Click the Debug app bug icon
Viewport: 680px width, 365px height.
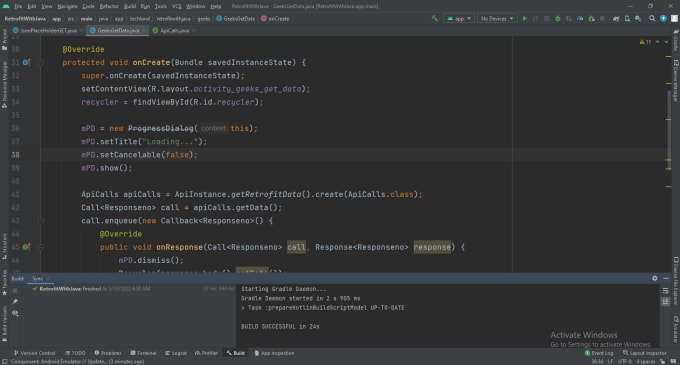coord(558,19)
